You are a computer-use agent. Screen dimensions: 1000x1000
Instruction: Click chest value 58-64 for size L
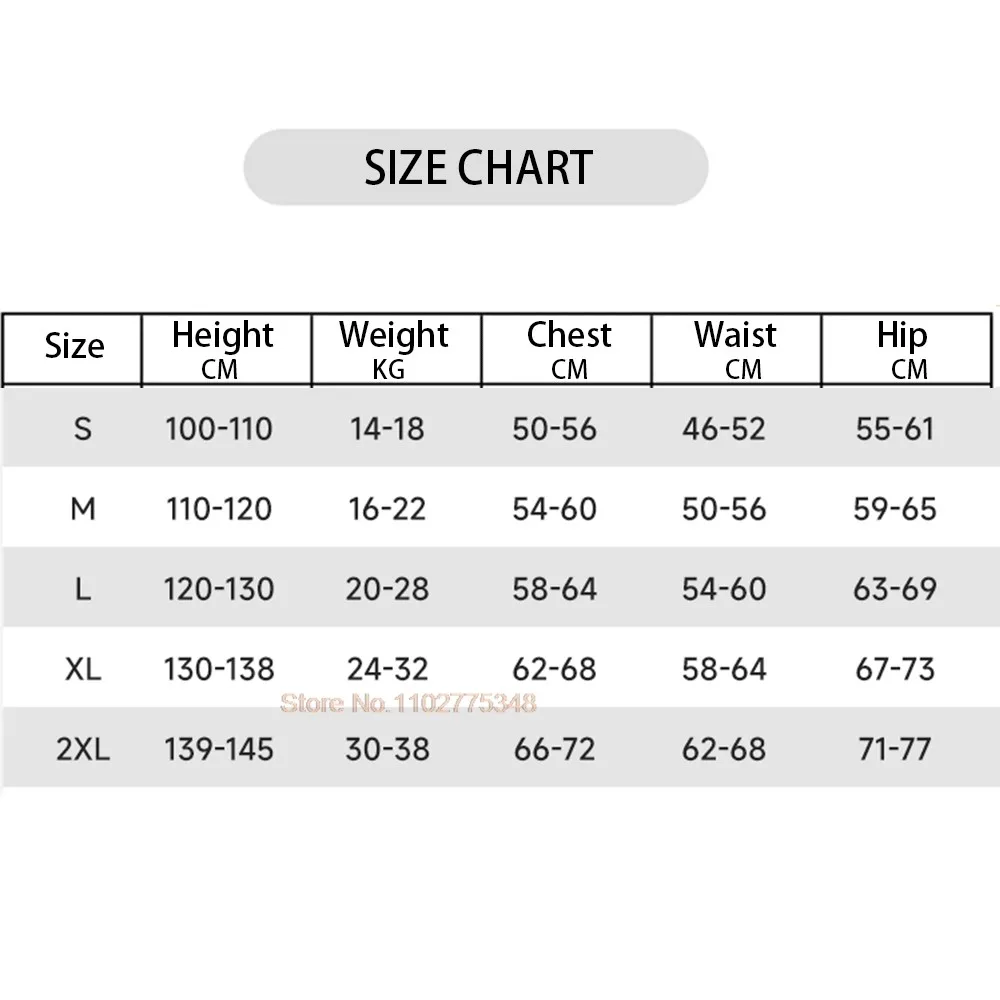click(x=555, y=589)
